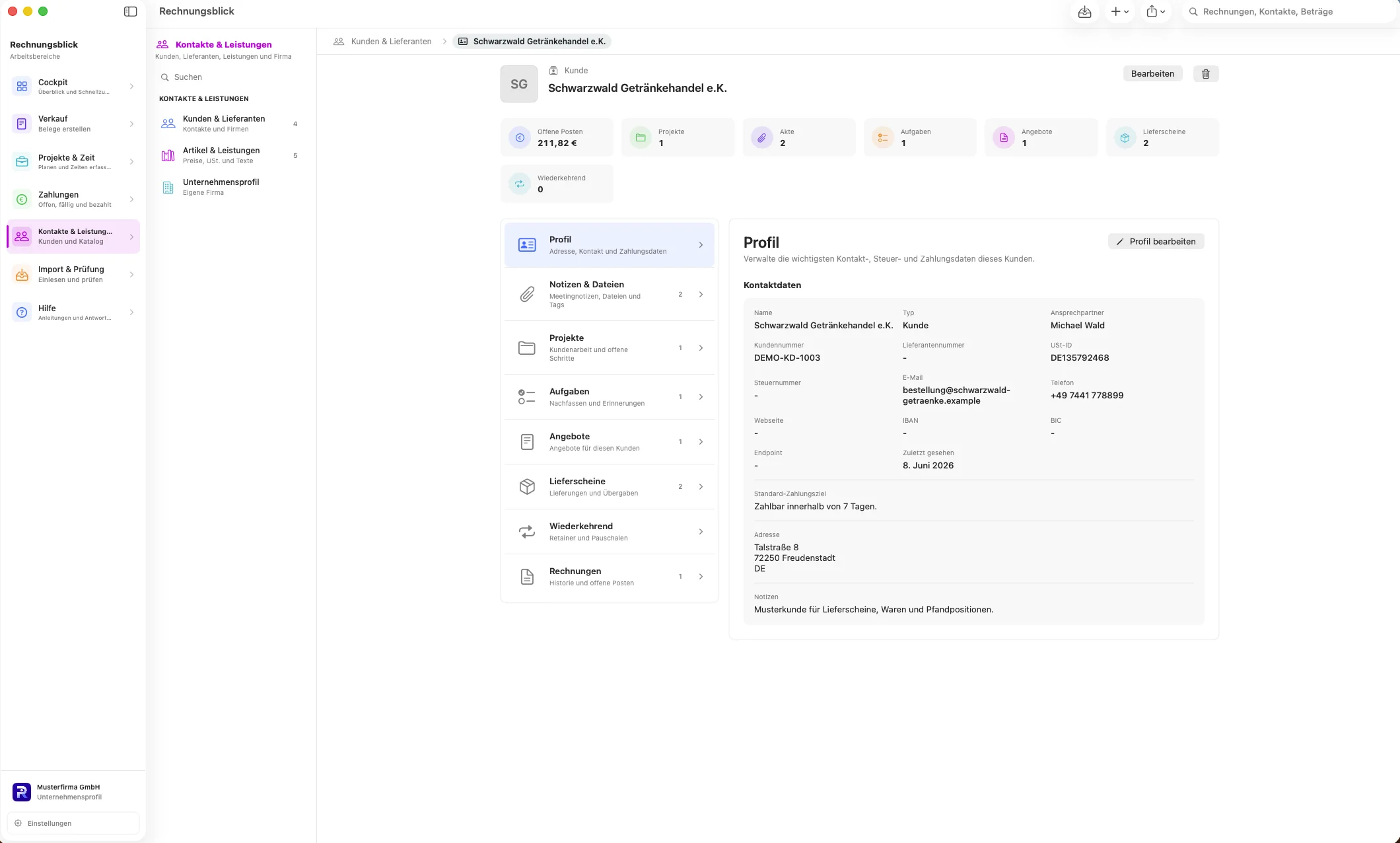Screen dimensions: 1400x843
Task: Click email bestellung@schwarzwald-getraenke.example
Action: (956, 395)
